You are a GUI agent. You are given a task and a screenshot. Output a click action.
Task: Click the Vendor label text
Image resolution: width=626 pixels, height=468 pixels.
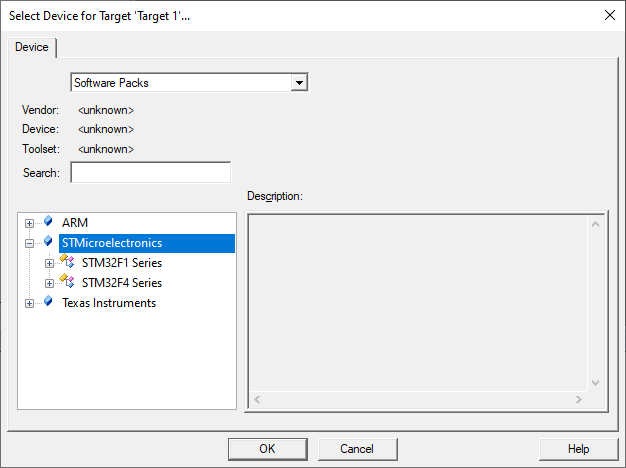point(40,110)
